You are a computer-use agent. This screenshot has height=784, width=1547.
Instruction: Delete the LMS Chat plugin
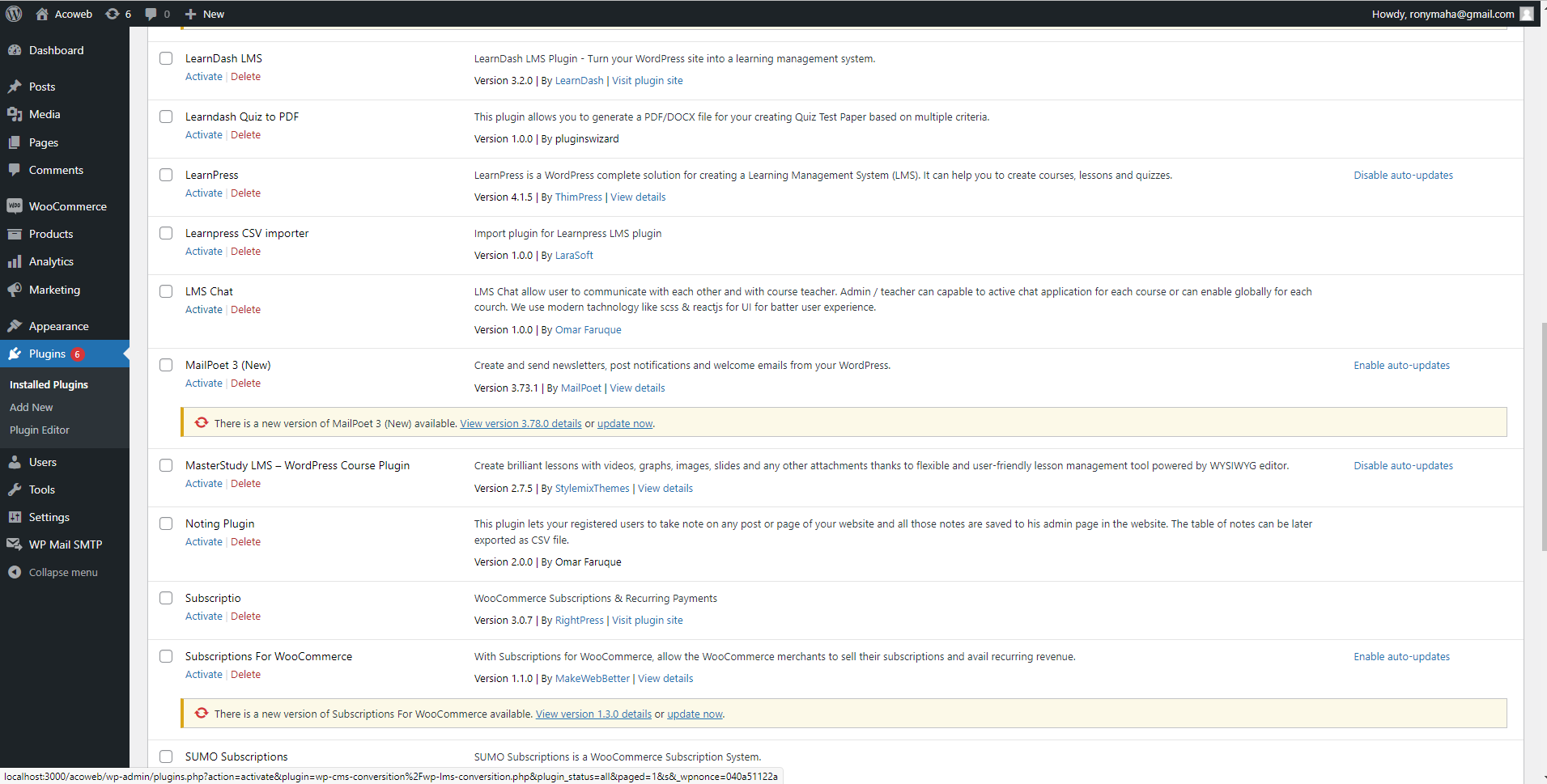click(245, 310)
